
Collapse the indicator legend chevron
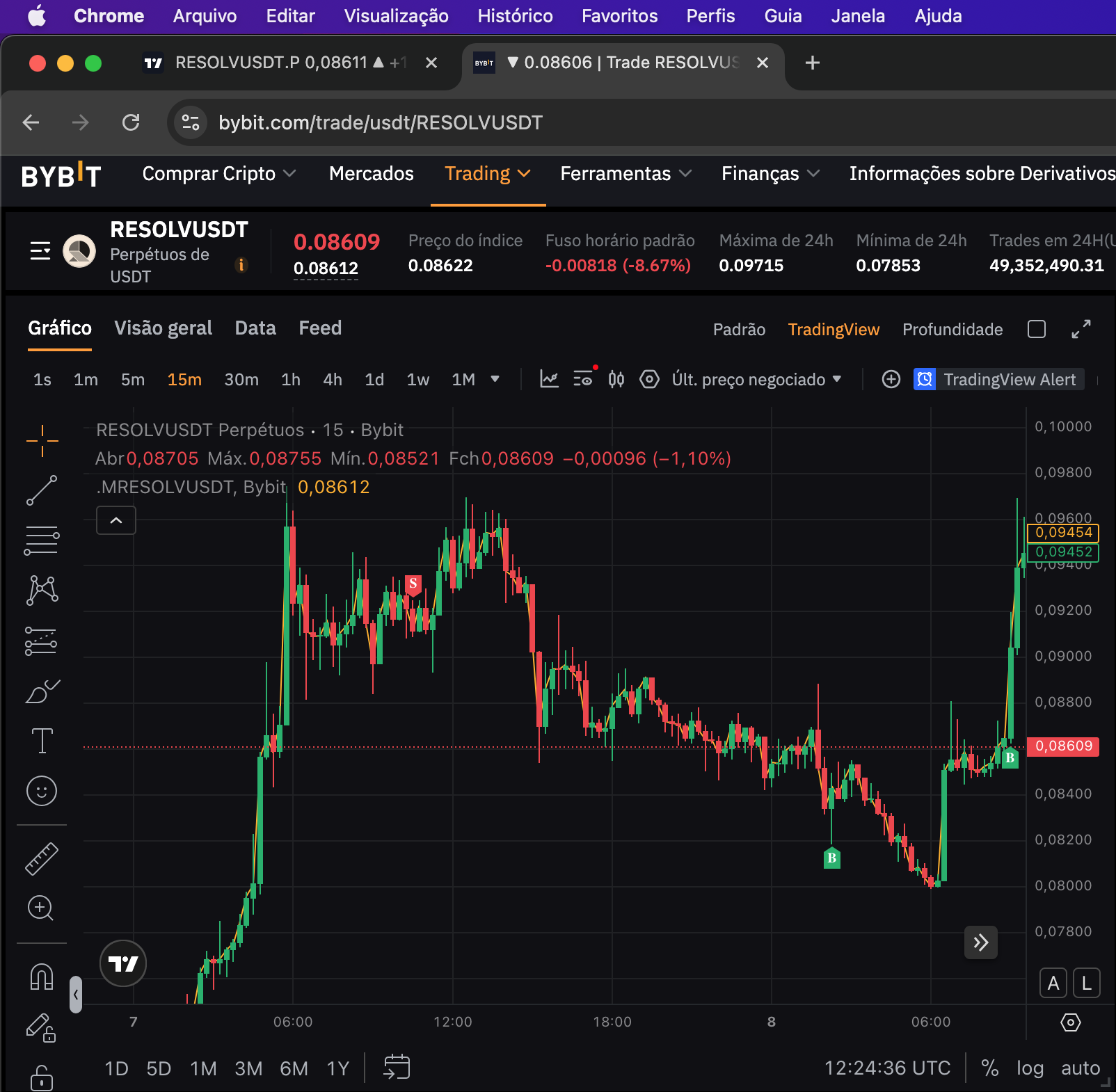[x=116, y=520]
